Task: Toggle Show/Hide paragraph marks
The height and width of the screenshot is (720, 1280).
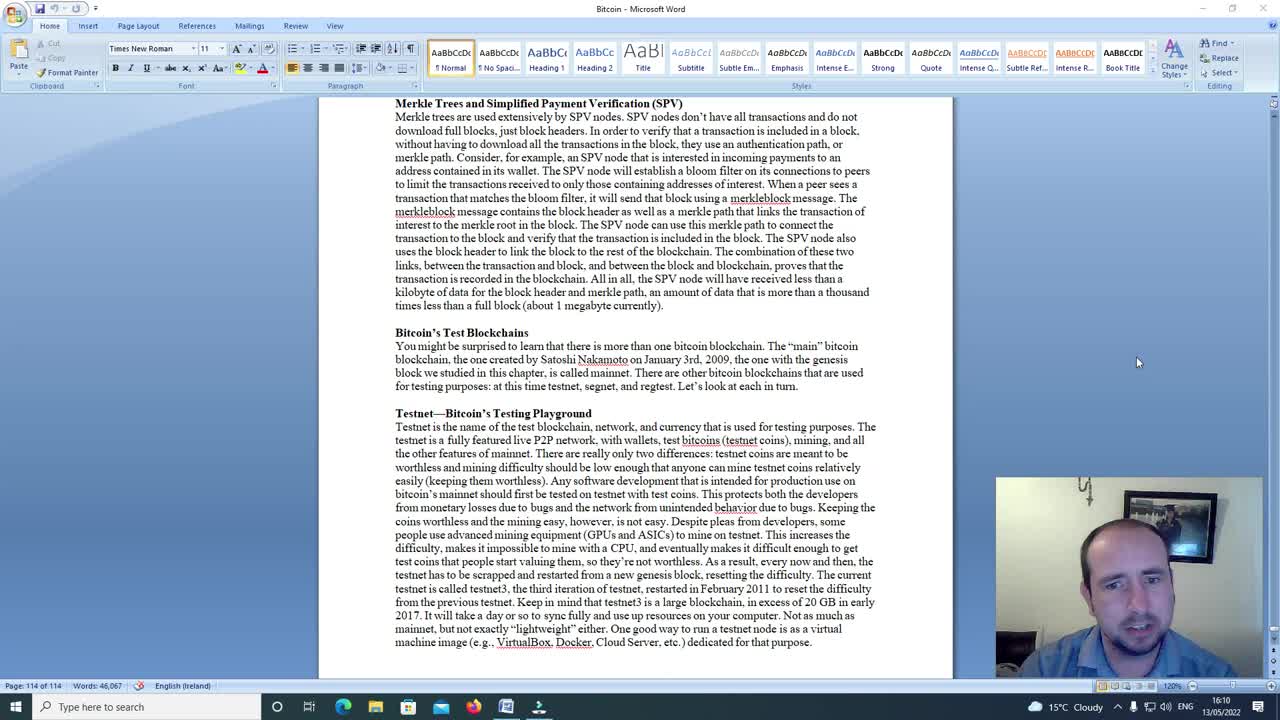Action: point(410,48)
